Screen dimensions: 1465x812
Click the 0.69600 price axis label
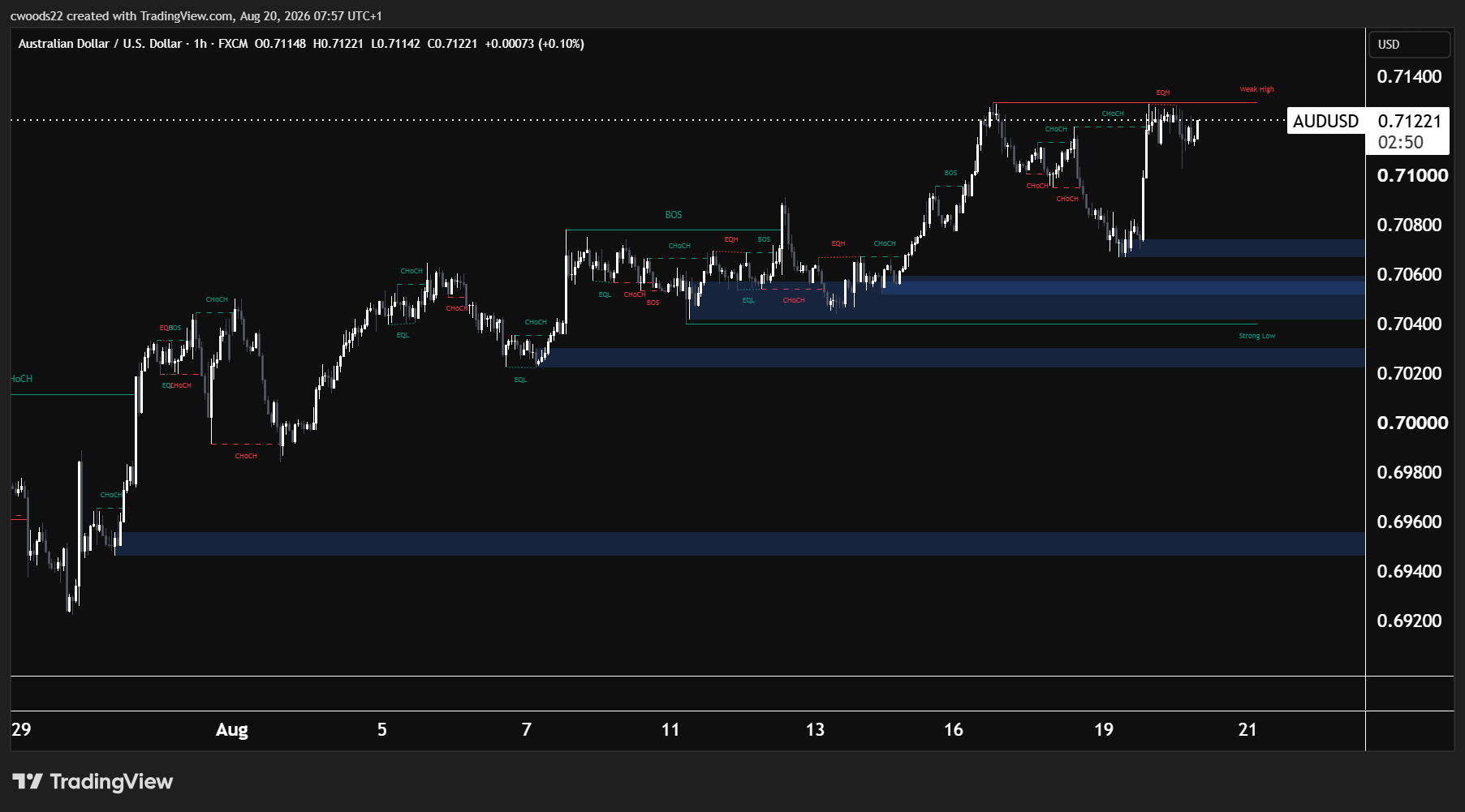pos(1410,522)
